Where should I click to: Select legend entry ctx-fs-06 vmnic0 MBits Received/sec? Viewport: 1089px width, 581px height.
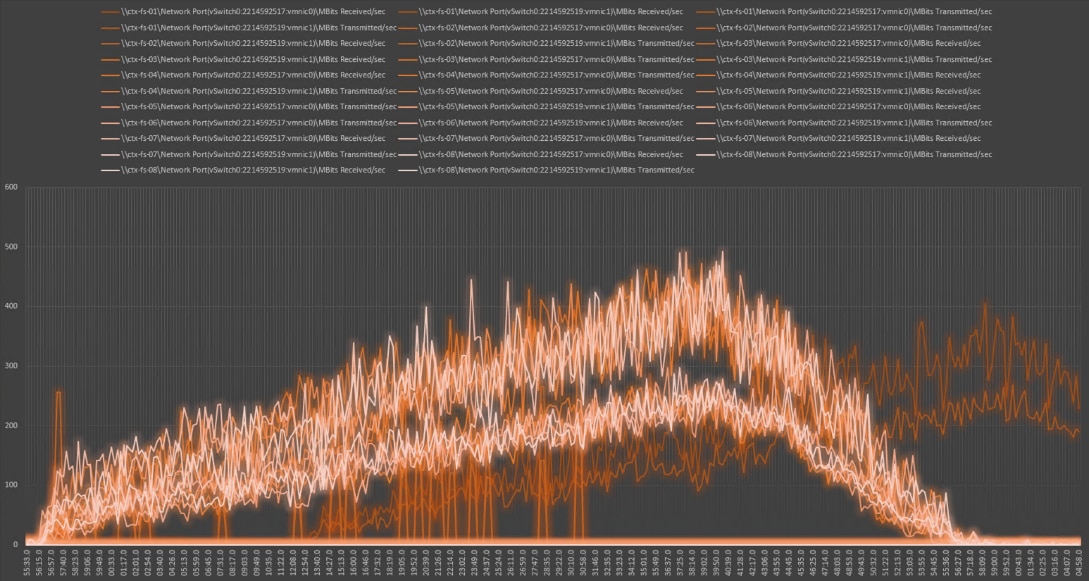tap(840, 106)
